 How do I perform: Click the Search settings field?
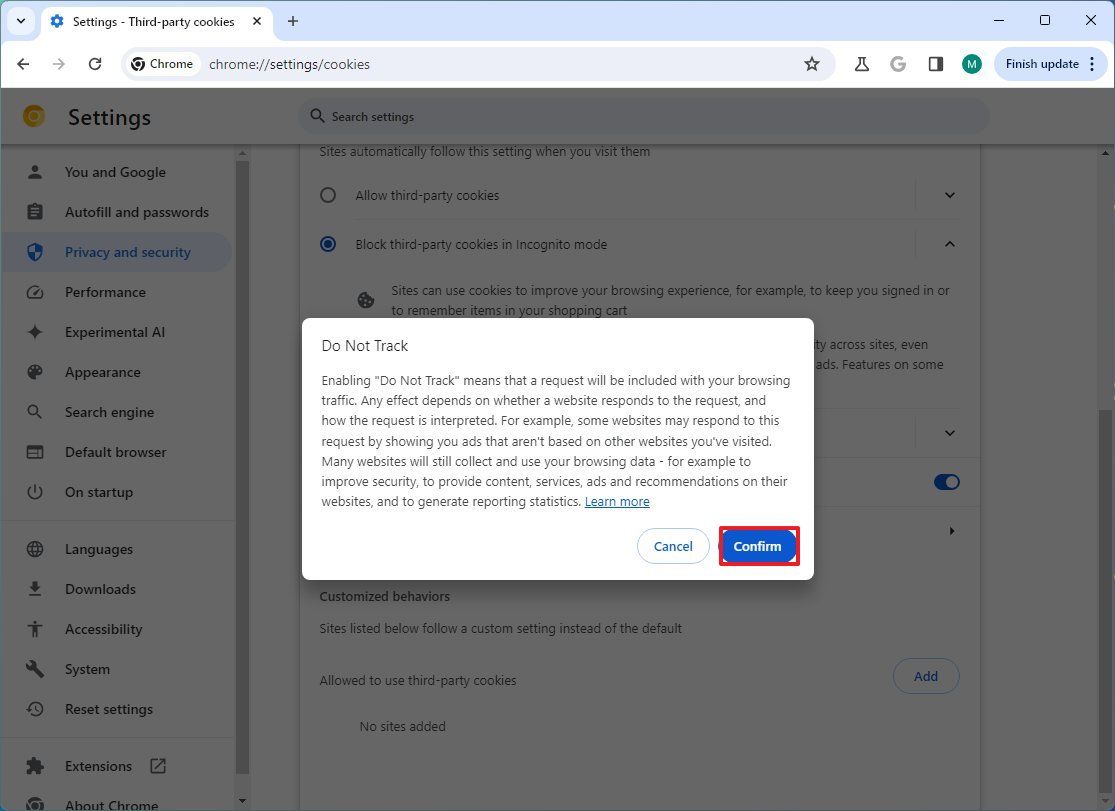(644, 116)
